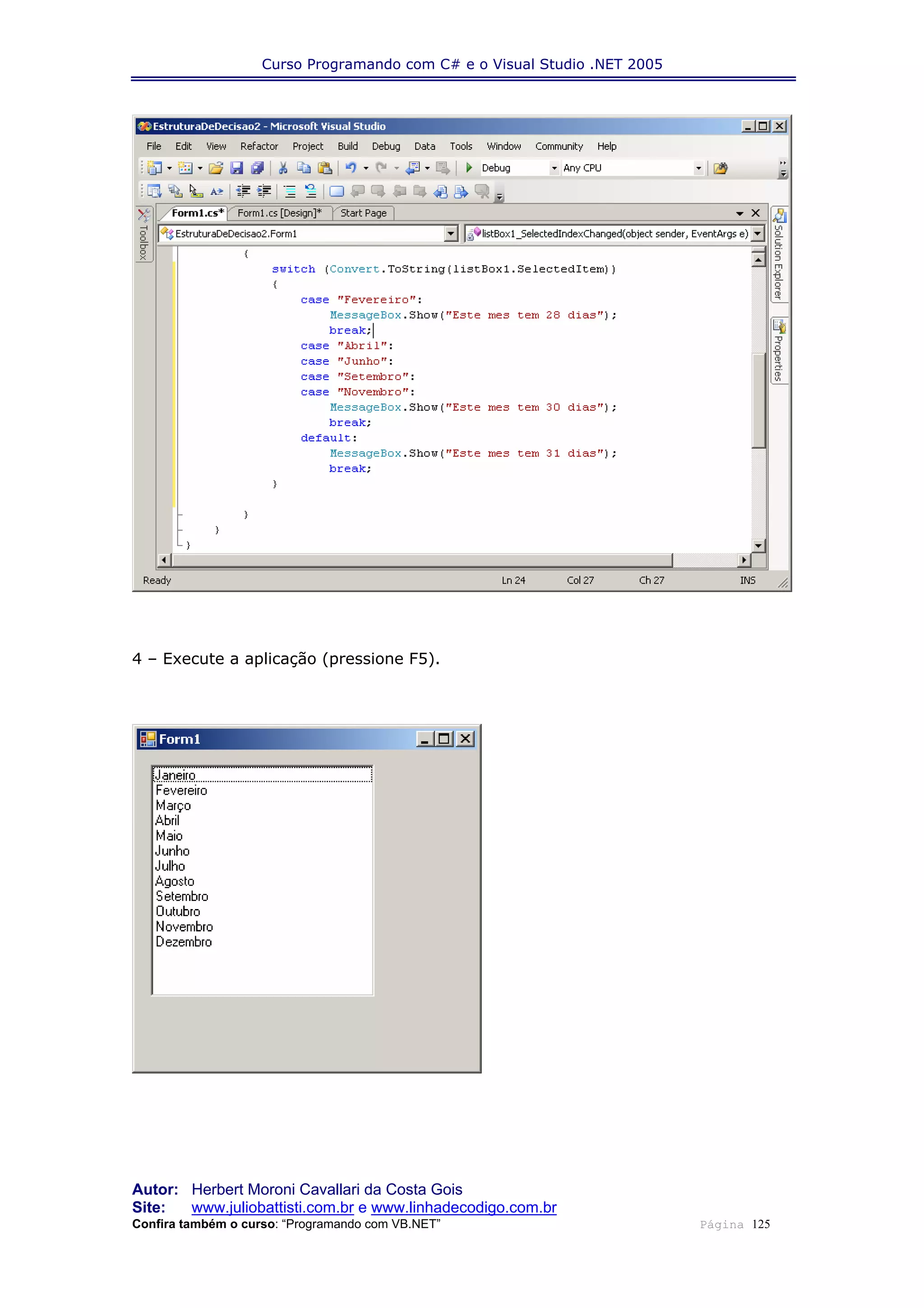
Task: Click the Paste clipboard icon
Action: [324, 168]
